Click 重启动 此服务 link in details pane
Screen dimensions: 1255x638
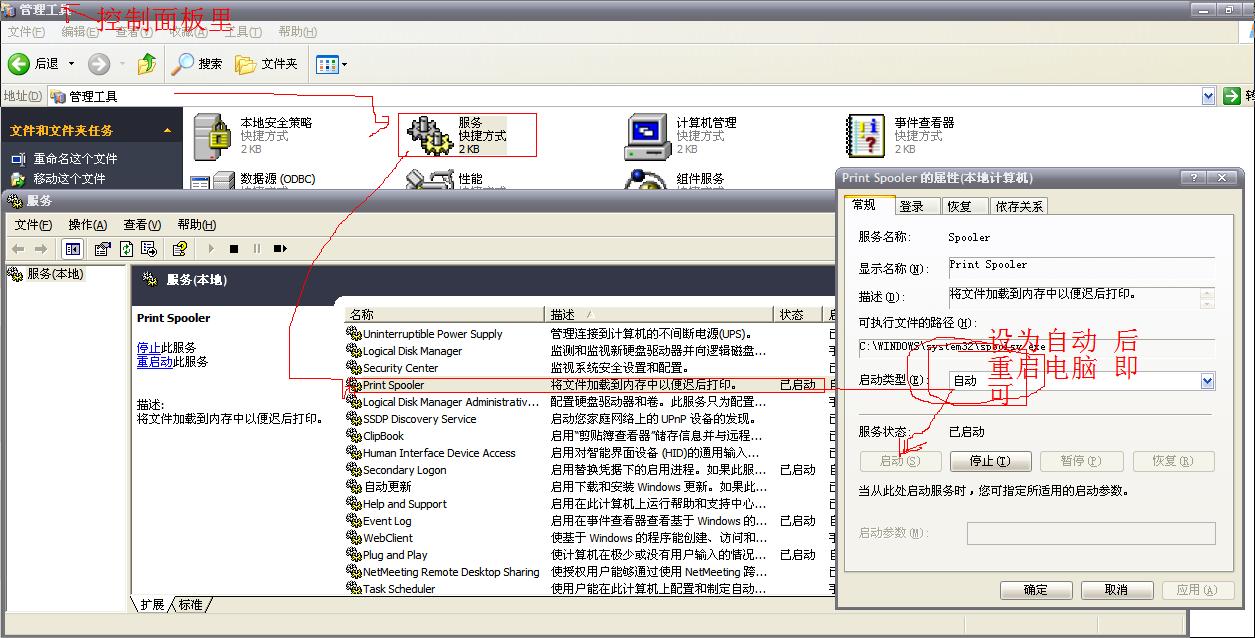click(x=154, y=362)
